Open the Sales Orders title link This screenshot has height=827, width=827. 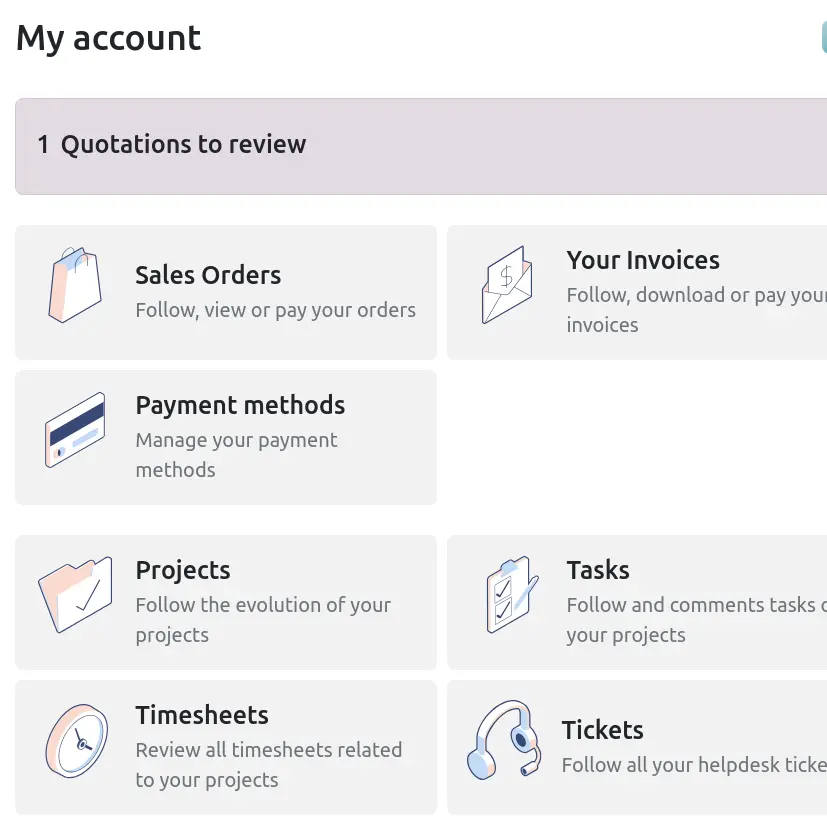208,275
